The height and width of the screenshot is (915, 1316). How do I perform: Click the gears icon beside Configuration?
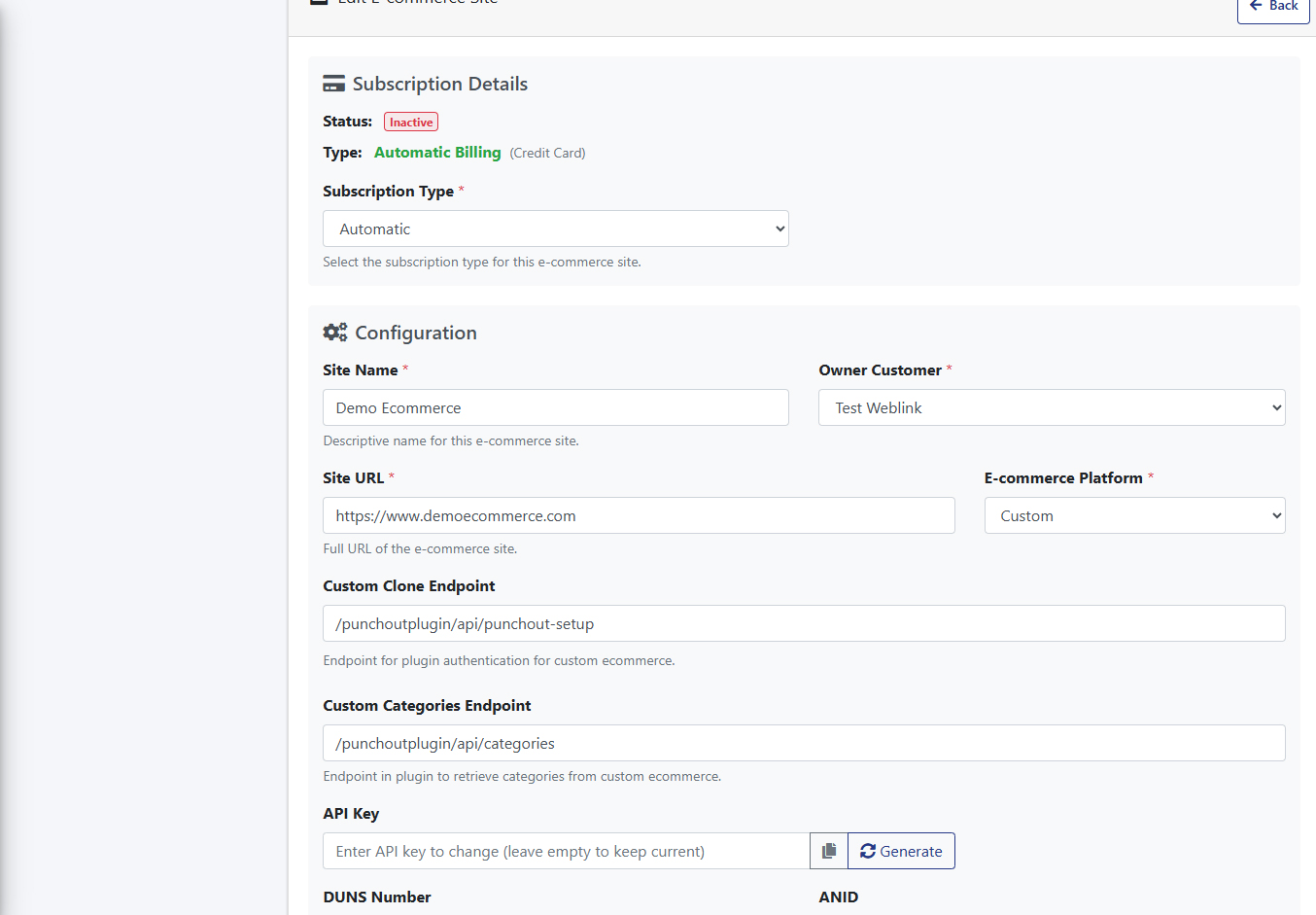coord(334,333)
